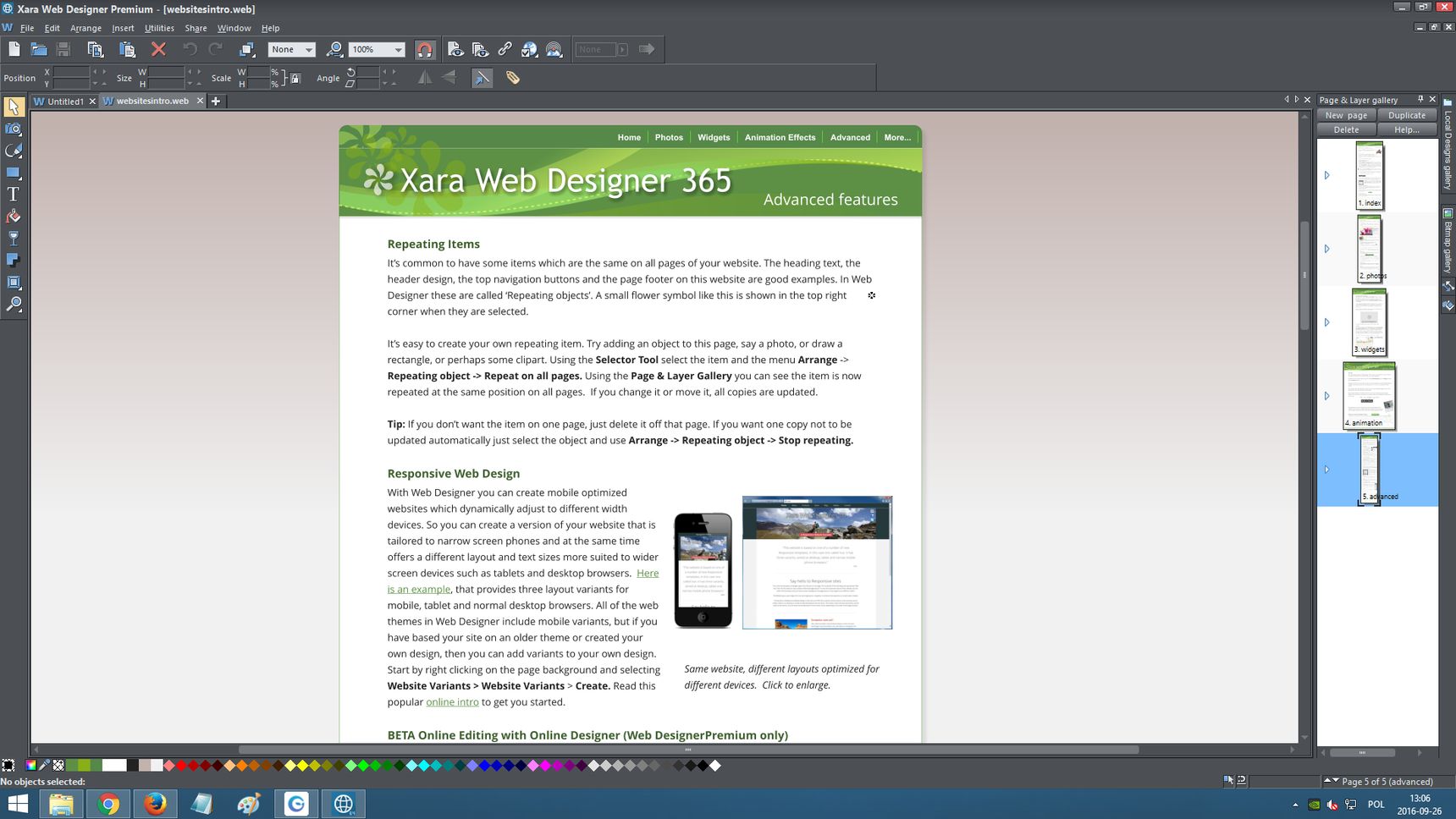Open Chrome from the taskbar
The width and height of the screenshot is (1456, 819).
108,804
